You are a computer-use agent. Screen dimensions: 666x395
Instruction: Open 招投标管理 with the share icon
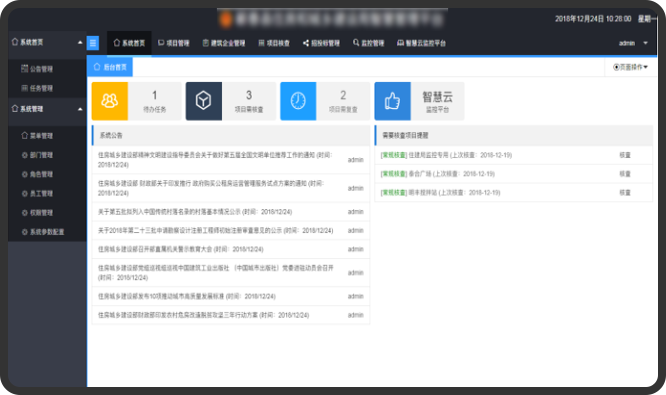click(321, 43)
